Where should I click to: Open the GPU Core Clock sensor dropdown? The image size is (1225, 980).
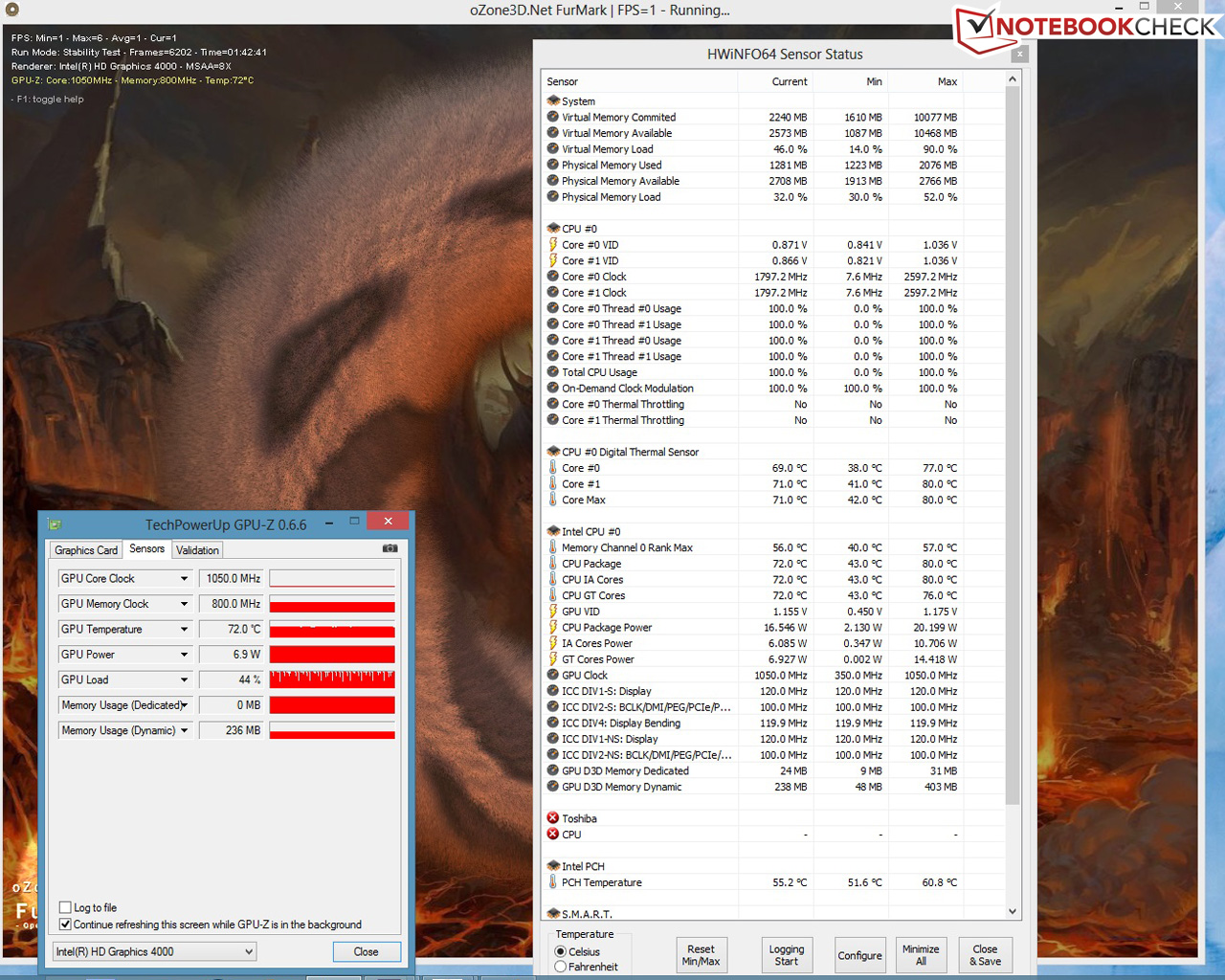point(185,579)
